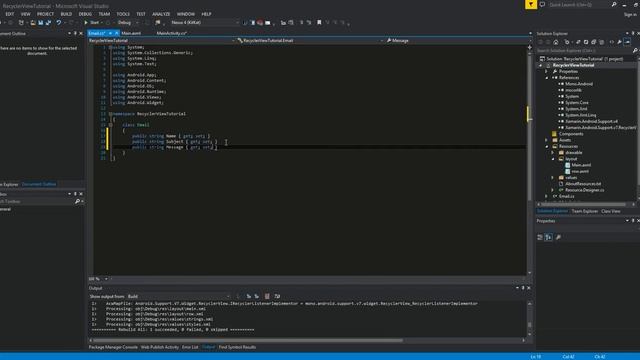The height and width of the screenshot is (360, 640).
Task: Click the Save file toolbar icon
Action: 41,22
